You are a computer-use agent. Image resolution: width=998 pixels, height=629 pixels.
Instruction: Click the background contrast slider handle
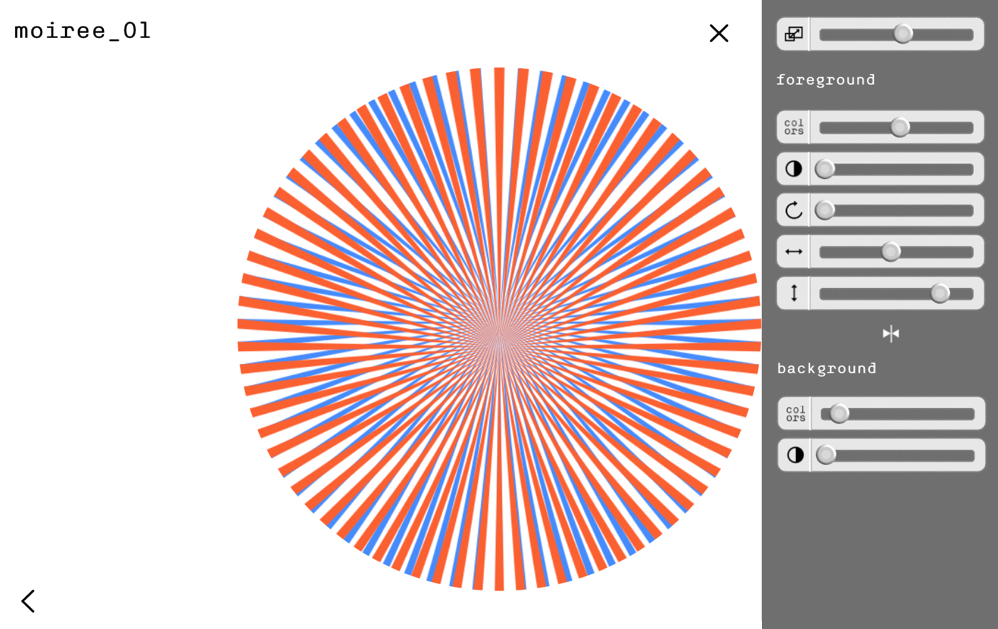826,455
